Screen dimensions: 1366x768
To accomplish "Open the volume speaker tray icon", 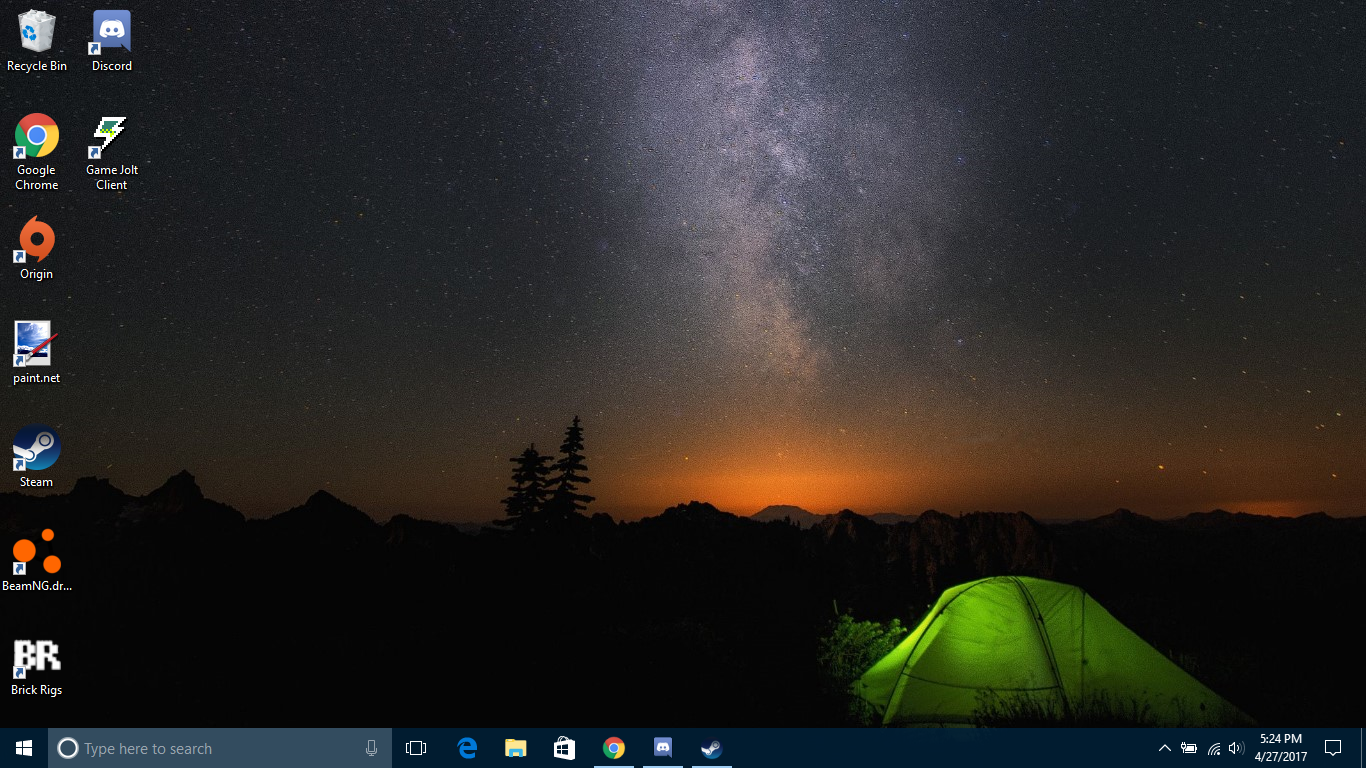I will [1236, 748].
